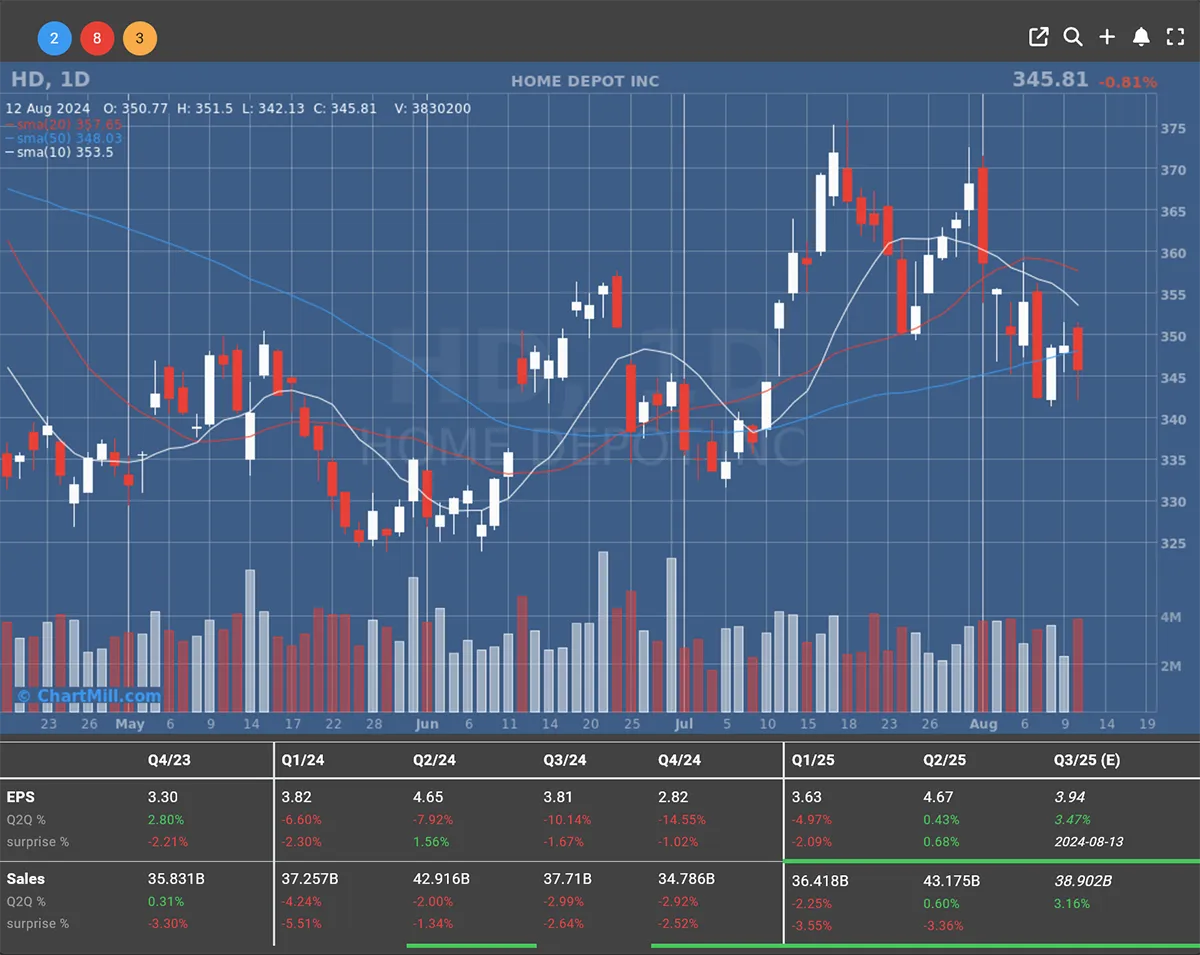Click the sales value 37.71B
Viewport: 1200px width, 955px height.
point(568,879)
